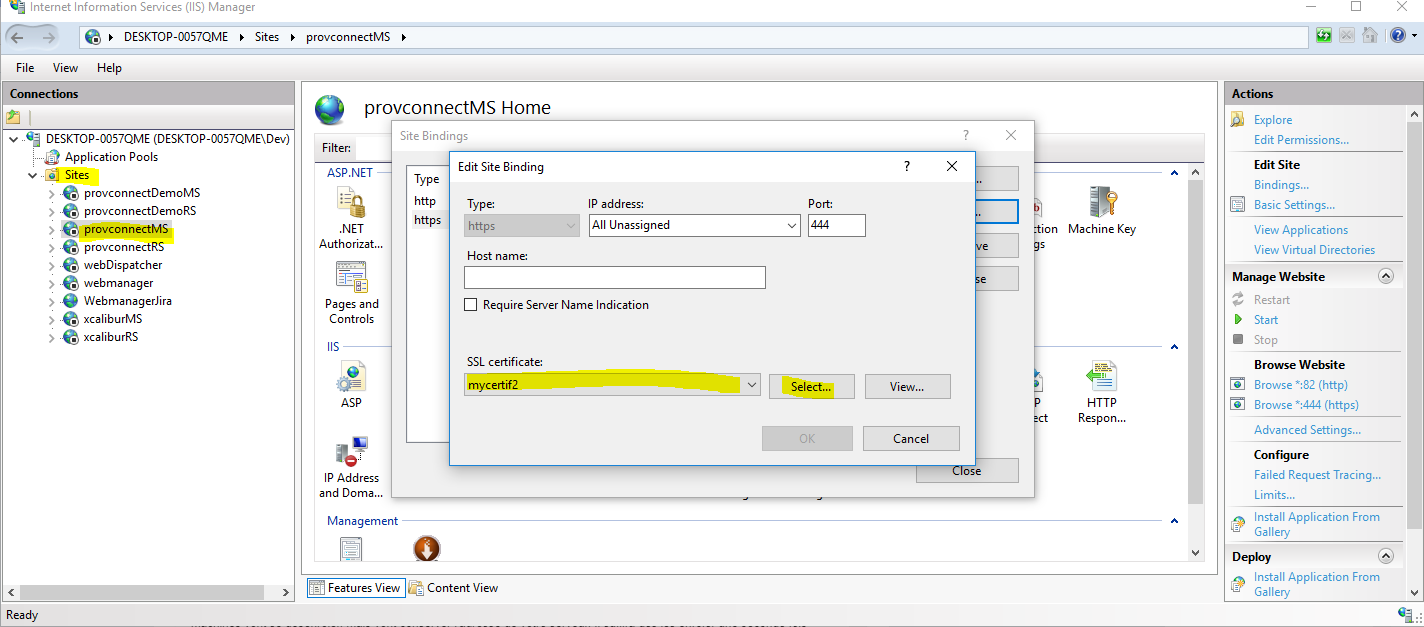Viewport: 1424px width, 627px height.
Task: Click View Virtual Directories link
Action: pyautogui.click(x=1314, y=250)
